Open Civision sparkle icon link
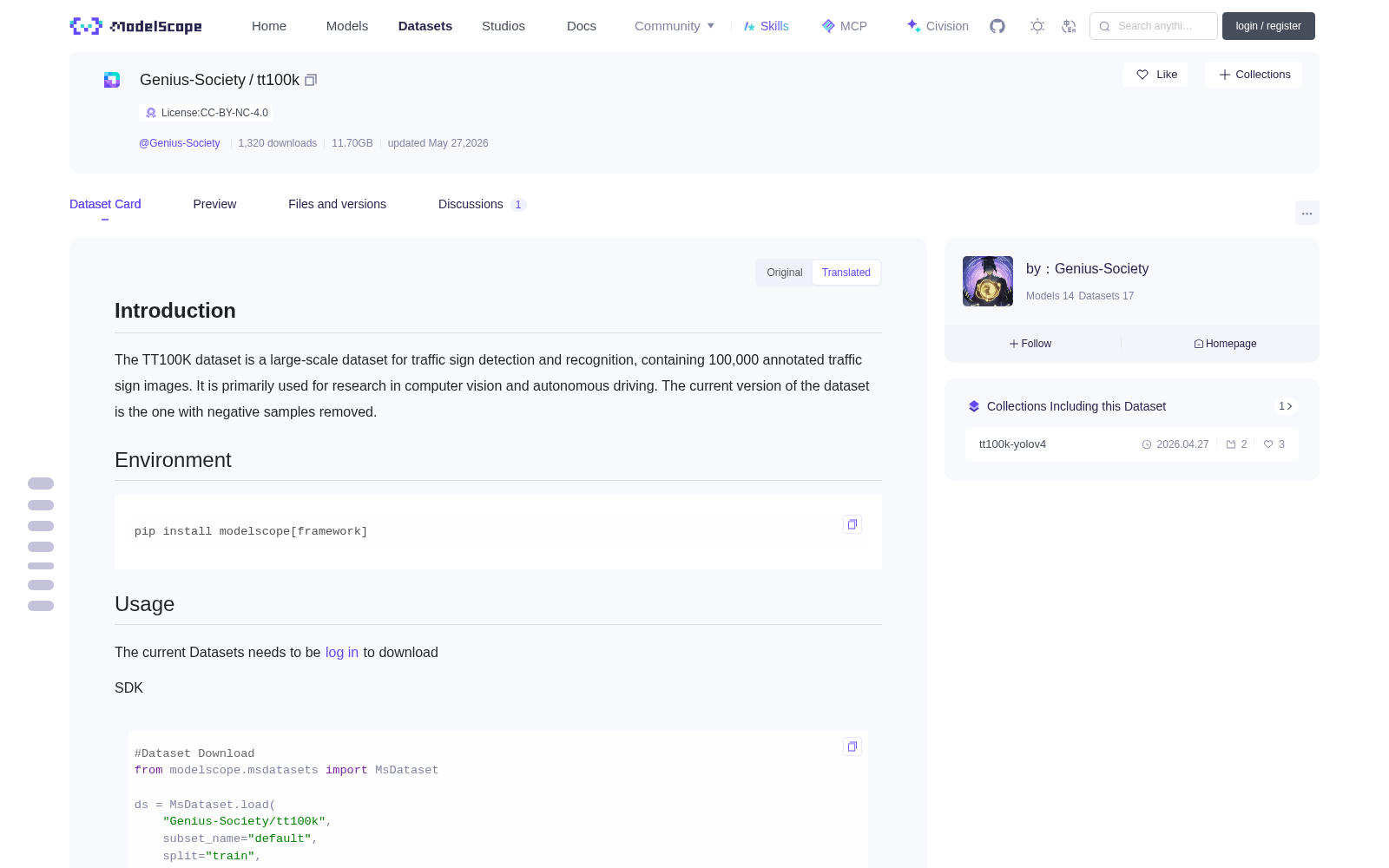 tap(937, 26)
